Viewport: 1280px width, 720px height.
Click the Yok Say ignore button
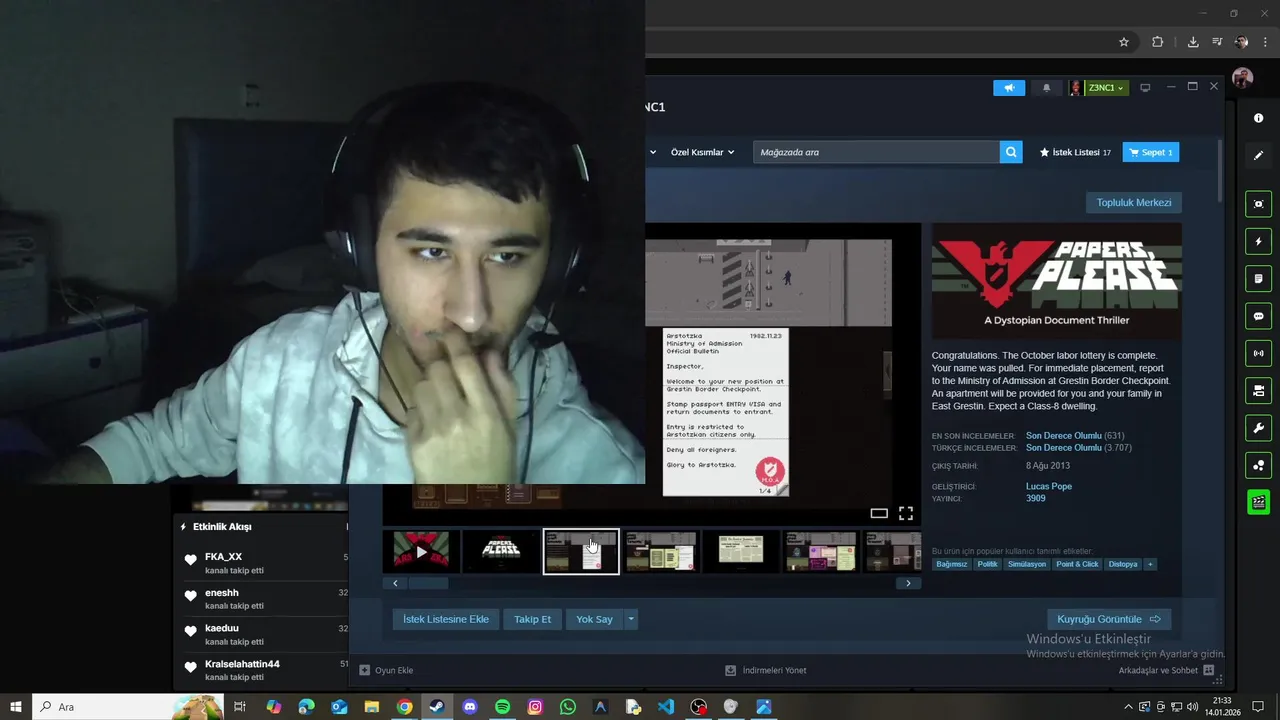594,619
